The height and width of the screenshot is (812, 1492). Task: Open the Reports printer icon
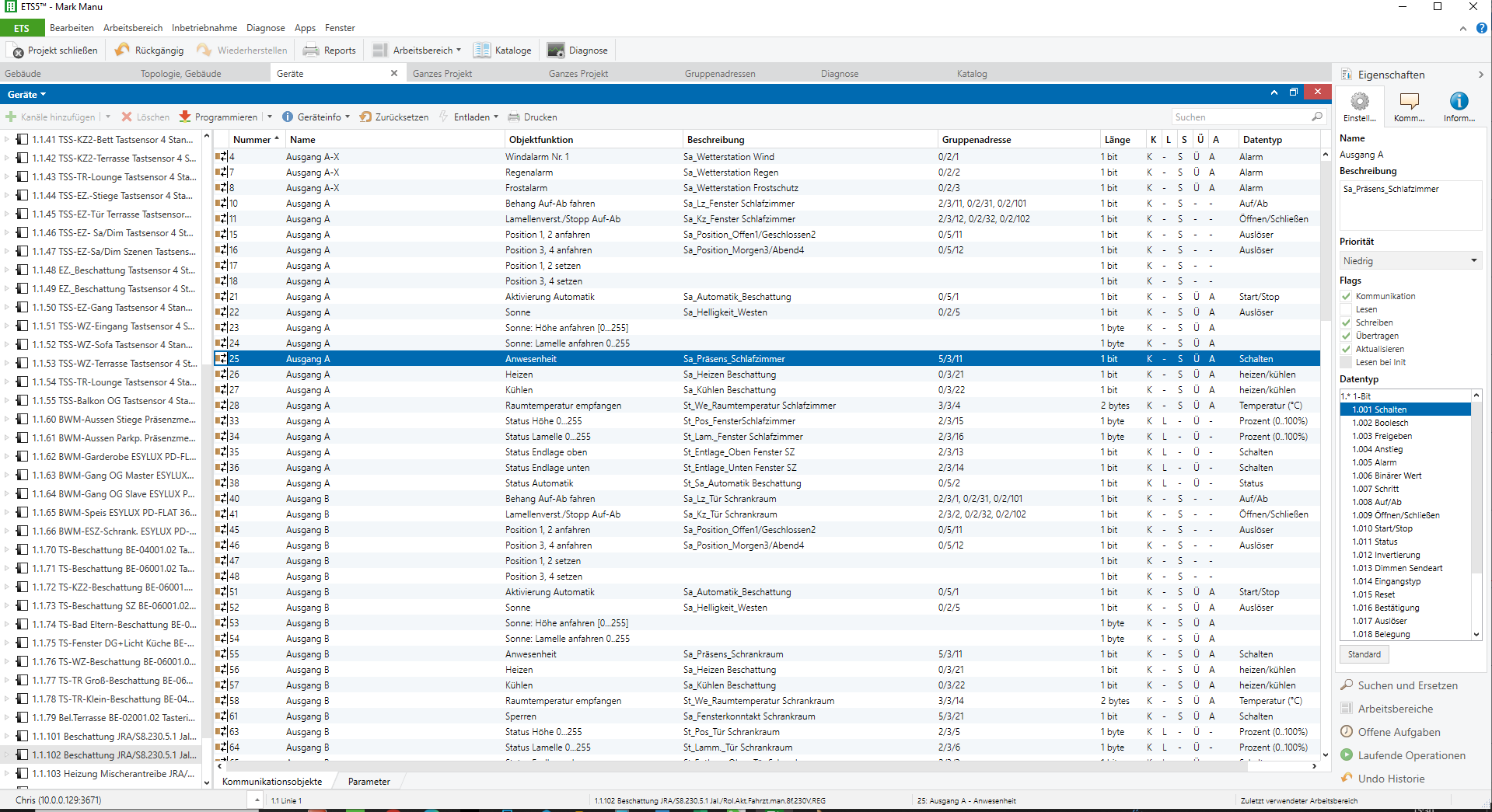pos(311,51)
